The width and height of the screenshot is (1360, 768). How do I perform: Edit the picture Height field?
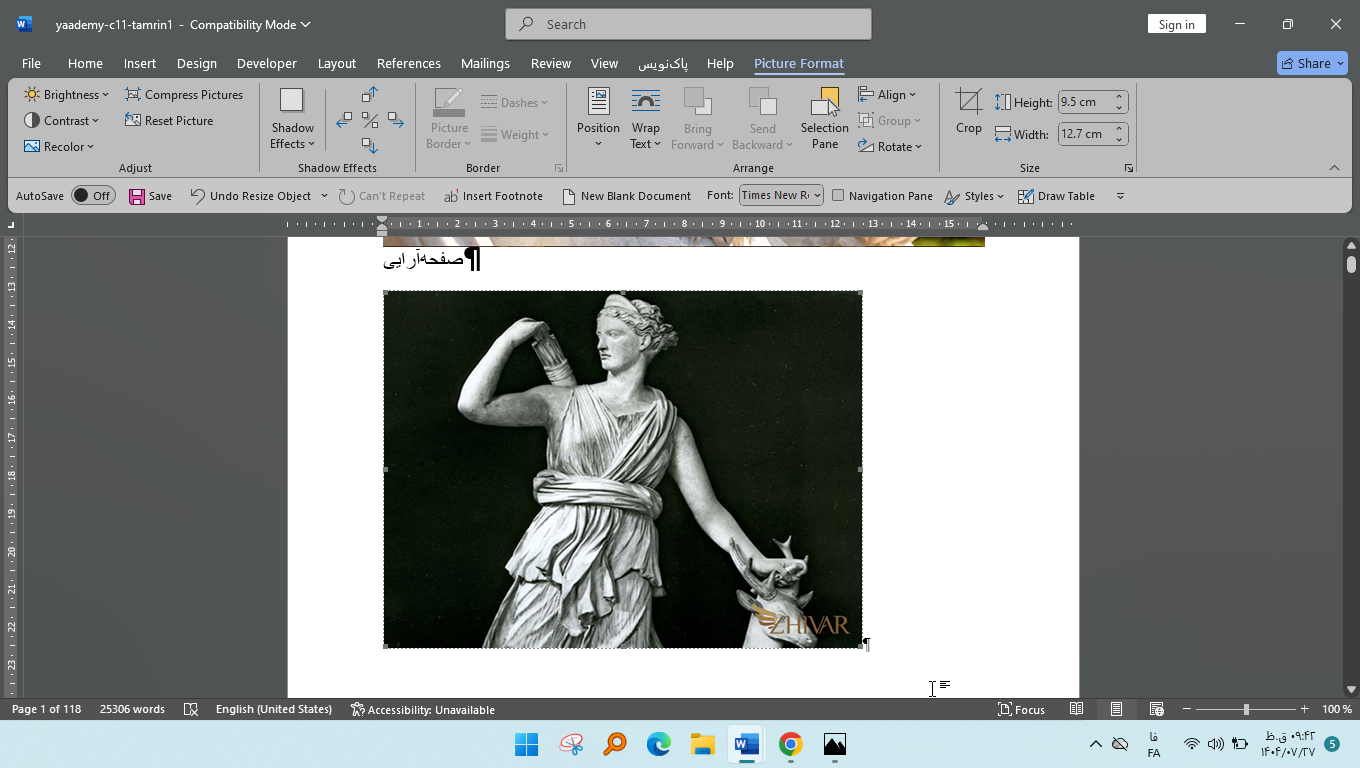[x=1086, y=101]
